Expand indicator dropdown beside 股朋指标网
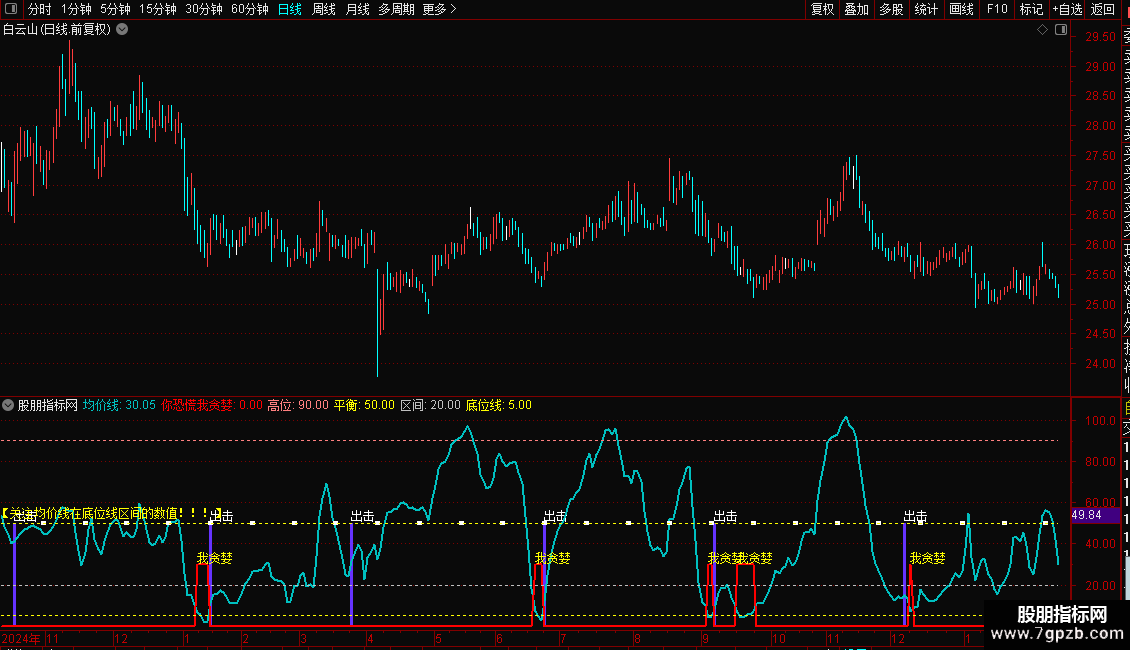Screen dimensions: 1130x650 pos(8,405)
